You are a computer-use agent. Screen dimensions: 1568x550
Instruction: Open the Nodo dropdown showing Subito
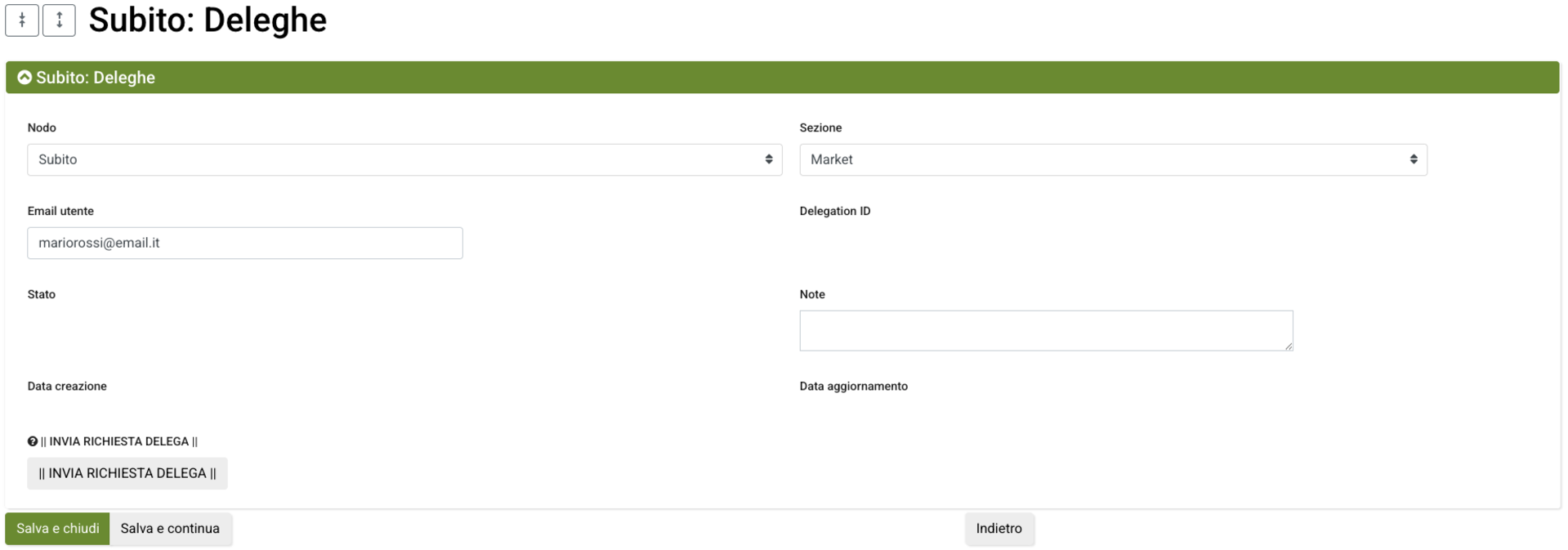click(x=404, y=160)
